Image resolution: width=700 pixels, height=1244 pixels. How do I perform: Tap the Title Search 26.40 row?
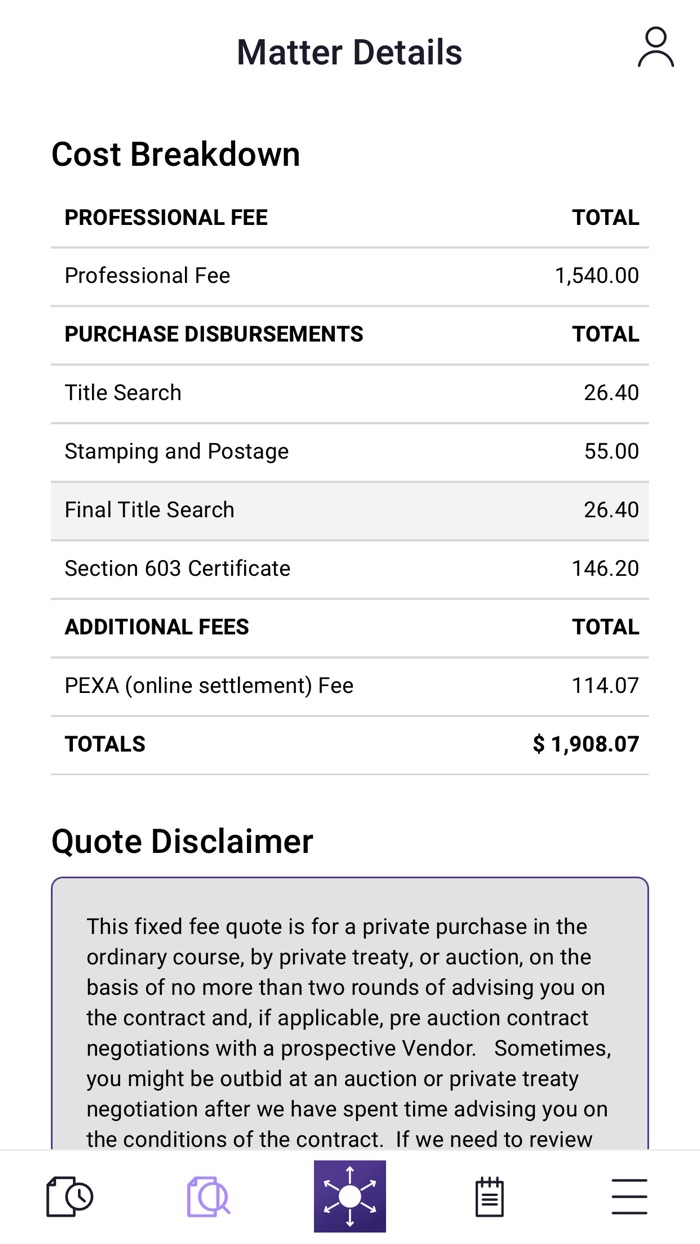point(350,393)
